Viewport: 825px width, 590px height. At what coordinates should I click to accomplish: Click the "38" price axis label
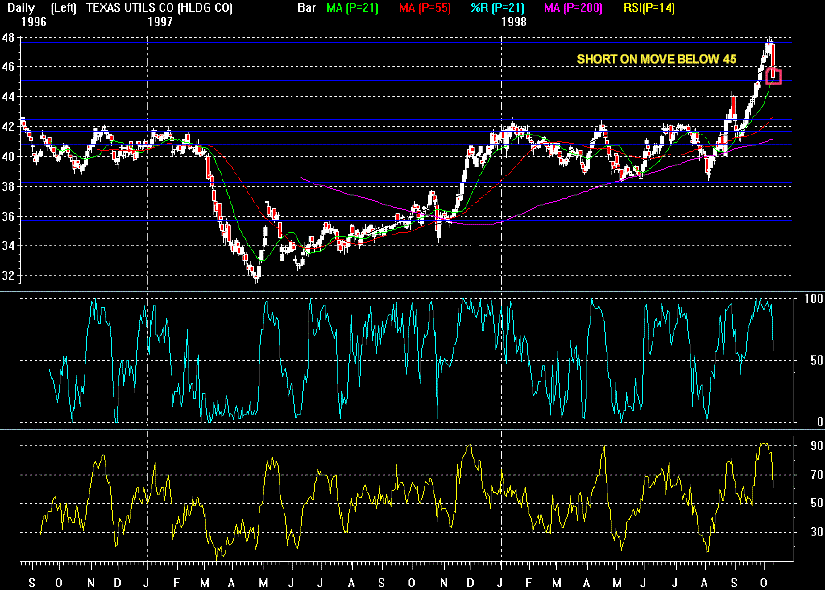pos(8,186)
